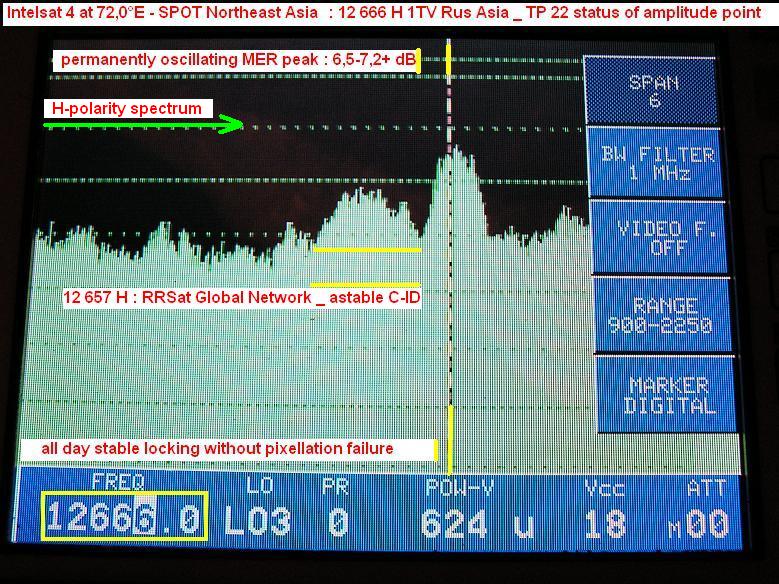The width and height of the screenshot is (779, 584).
Task: Toggle the VIDEO F. OFF setting
Action: click(x=658, y=237)
